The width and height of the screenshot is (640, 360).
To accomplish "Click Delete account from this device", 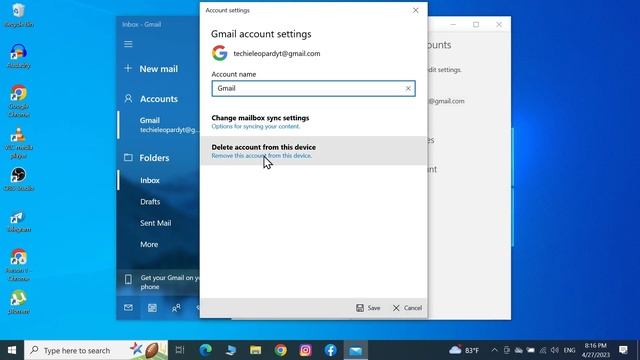I will [313, 151].
